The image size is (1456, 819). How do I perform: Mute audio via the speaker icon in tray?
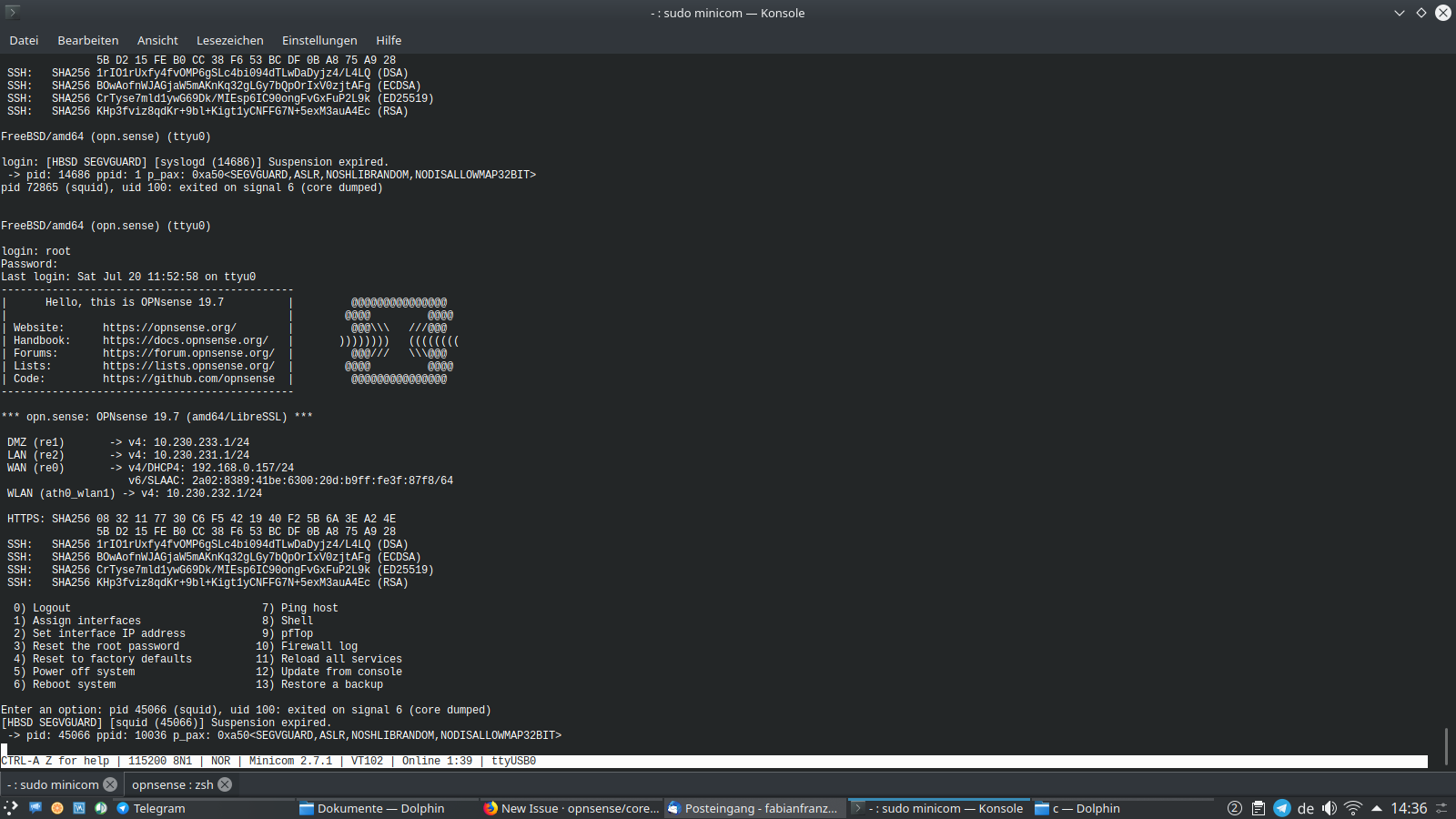pyautogui.click(x=1330, y=808)
